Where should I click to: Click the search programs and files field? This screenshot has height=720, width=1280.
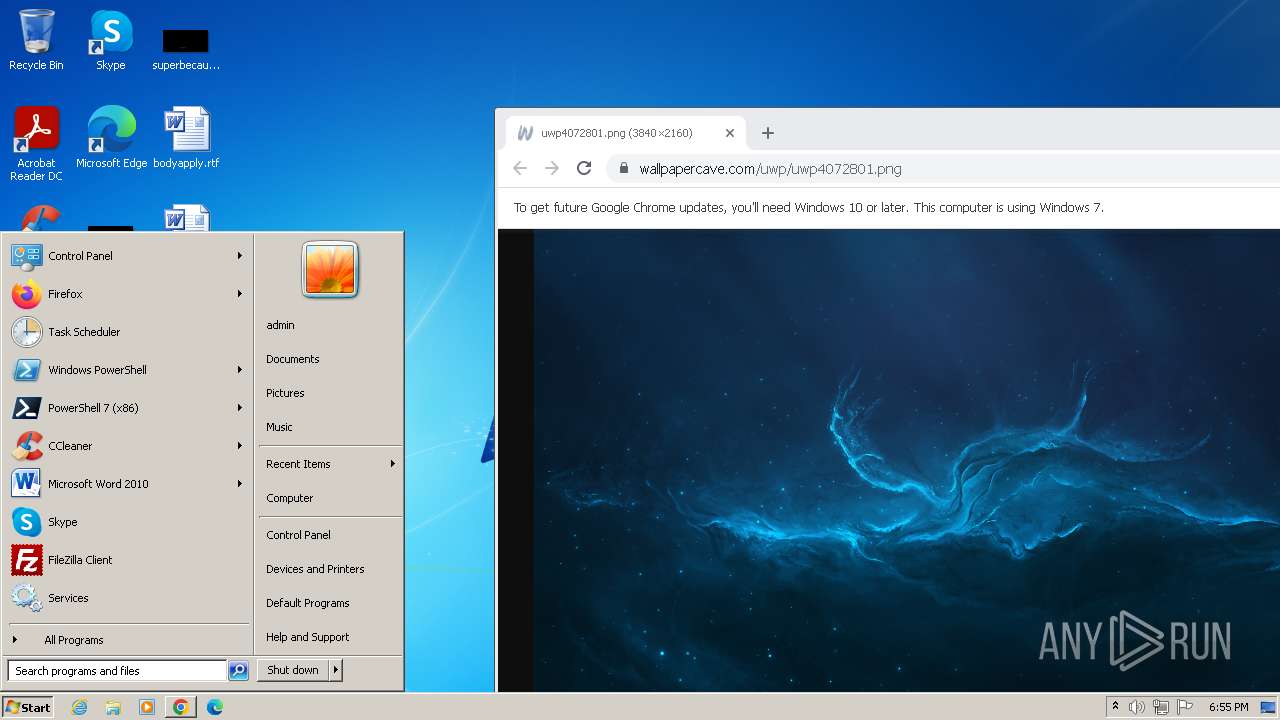117,671
